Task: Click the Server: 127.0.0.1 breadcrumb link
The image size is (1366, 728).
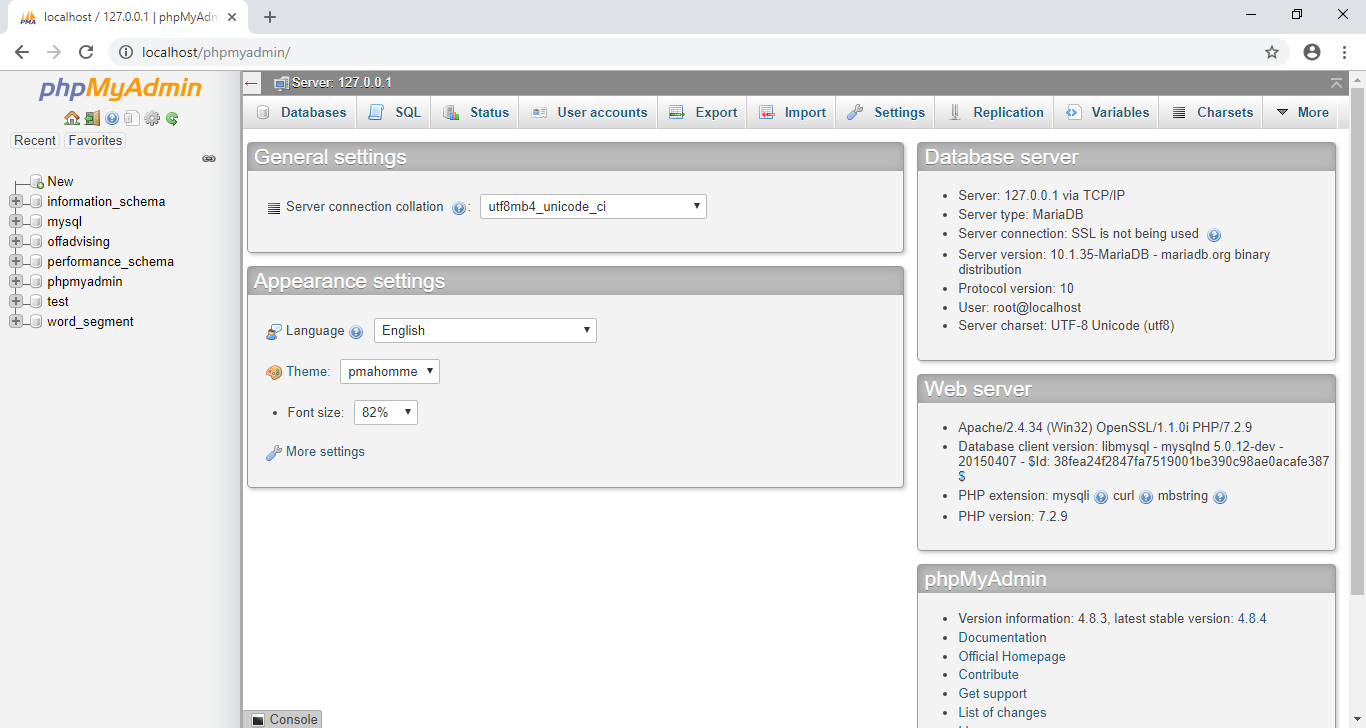Action: click(341, 83)
